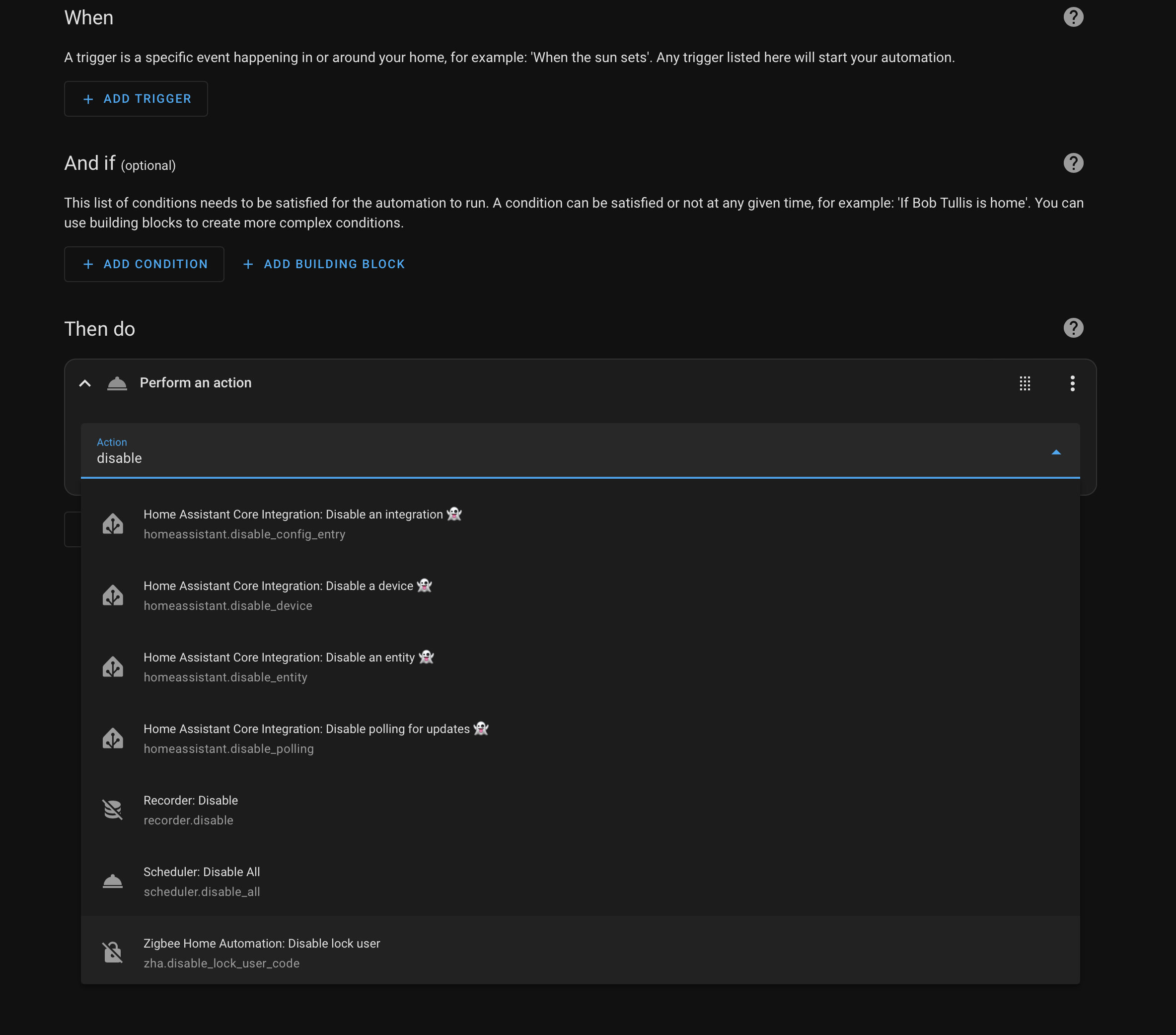Click ADD BUILDING BLOCK
The image size is (1176, 1035).
click(323, 264)
